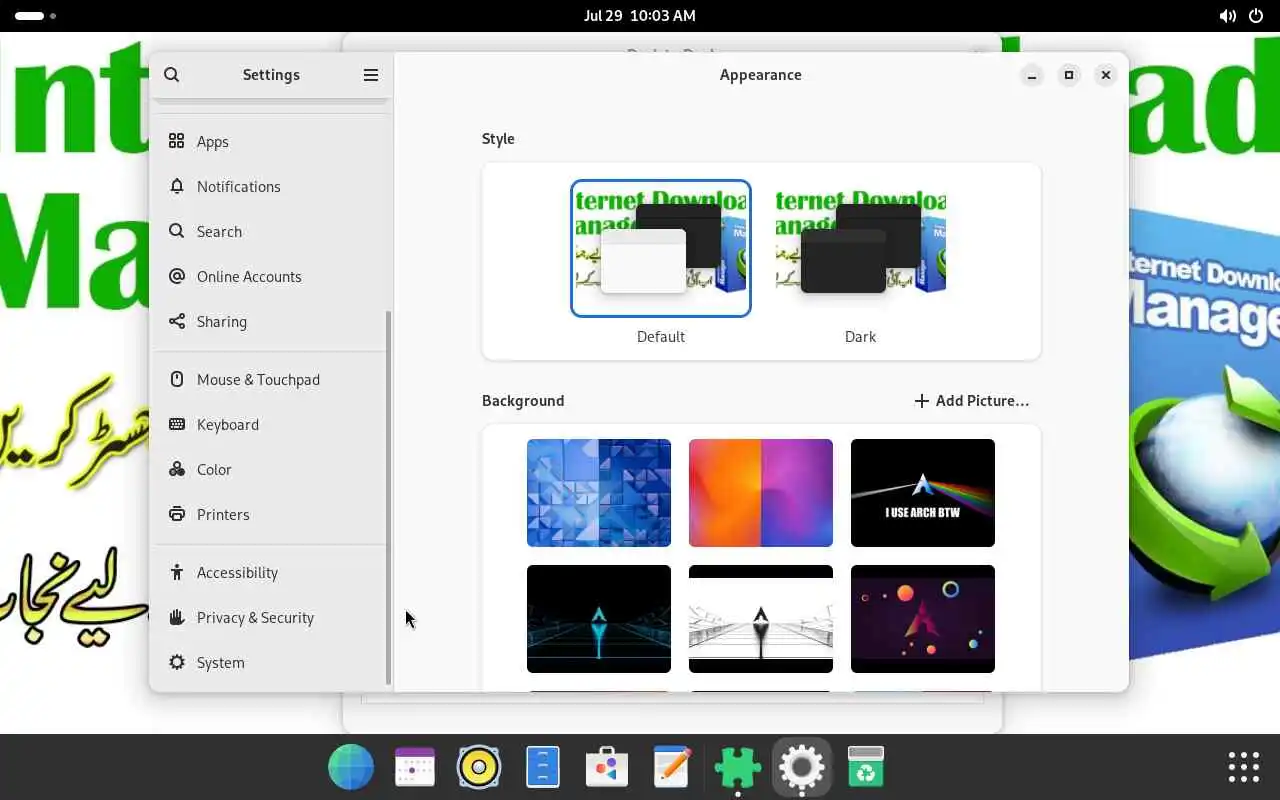Go to Privacy & Security
Viewport: 1280px width, 800px height.
pyautogui.click(x=270, y=618)
